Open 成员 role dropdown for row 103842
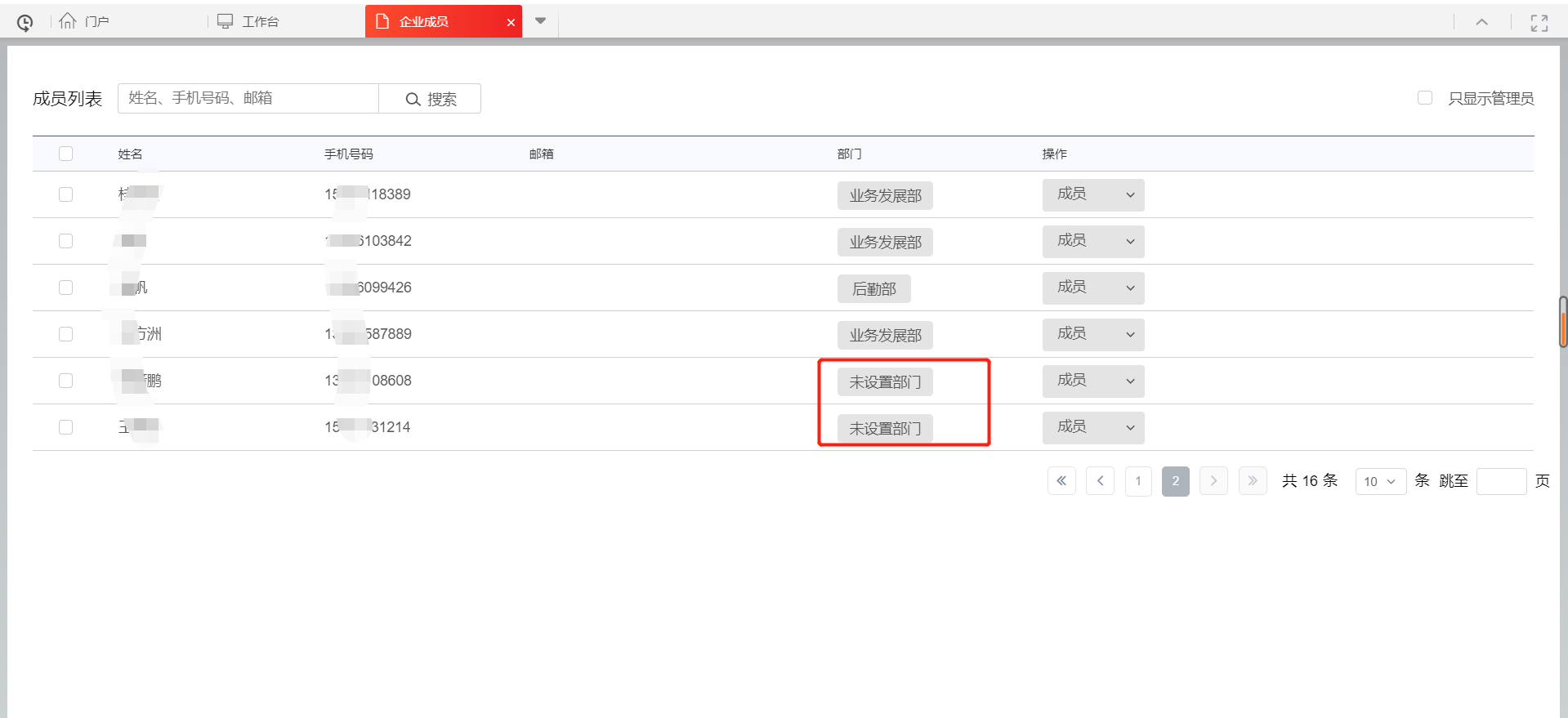This screenshot has height=718, width=1568. (x=1093, y=242)
